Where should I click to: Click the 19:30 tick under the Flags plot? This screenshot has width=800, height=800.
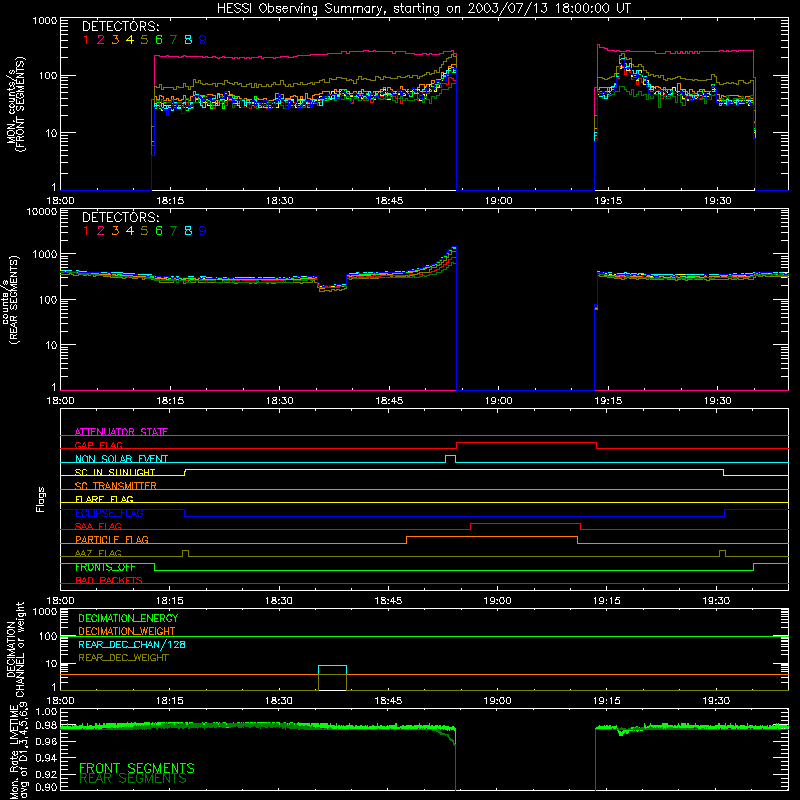716,601
